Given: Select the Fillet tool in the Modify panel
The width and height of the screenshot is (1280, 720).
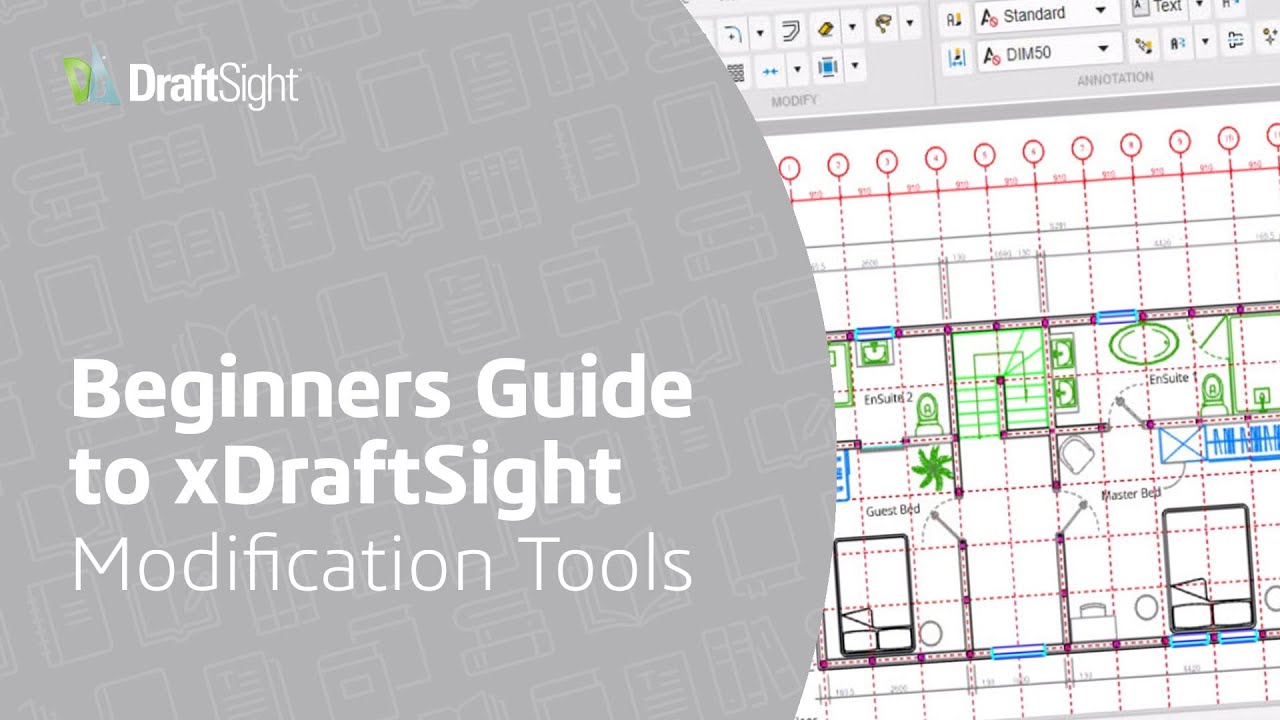Looking at the screenshot, I should pyautogui.click(x=732, y=34).
